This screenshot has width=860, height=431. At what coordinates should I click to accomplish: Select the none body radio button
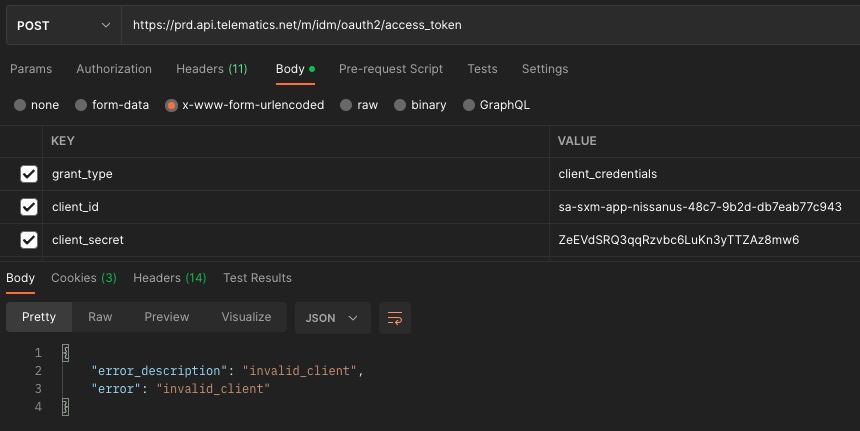pyautogui.click(x=20, y=105)
